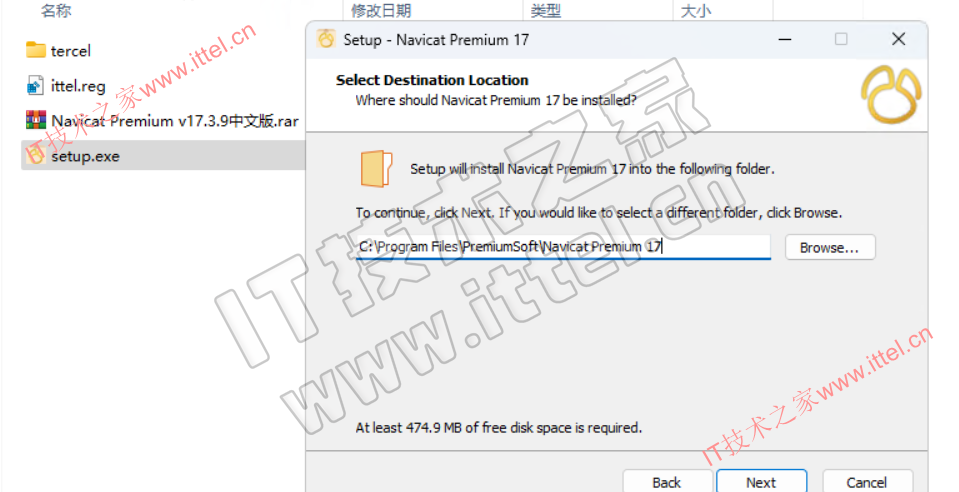The image size is (959, 492).
Task: Click the large Navicat logo in the header
Action: point(891,96)
